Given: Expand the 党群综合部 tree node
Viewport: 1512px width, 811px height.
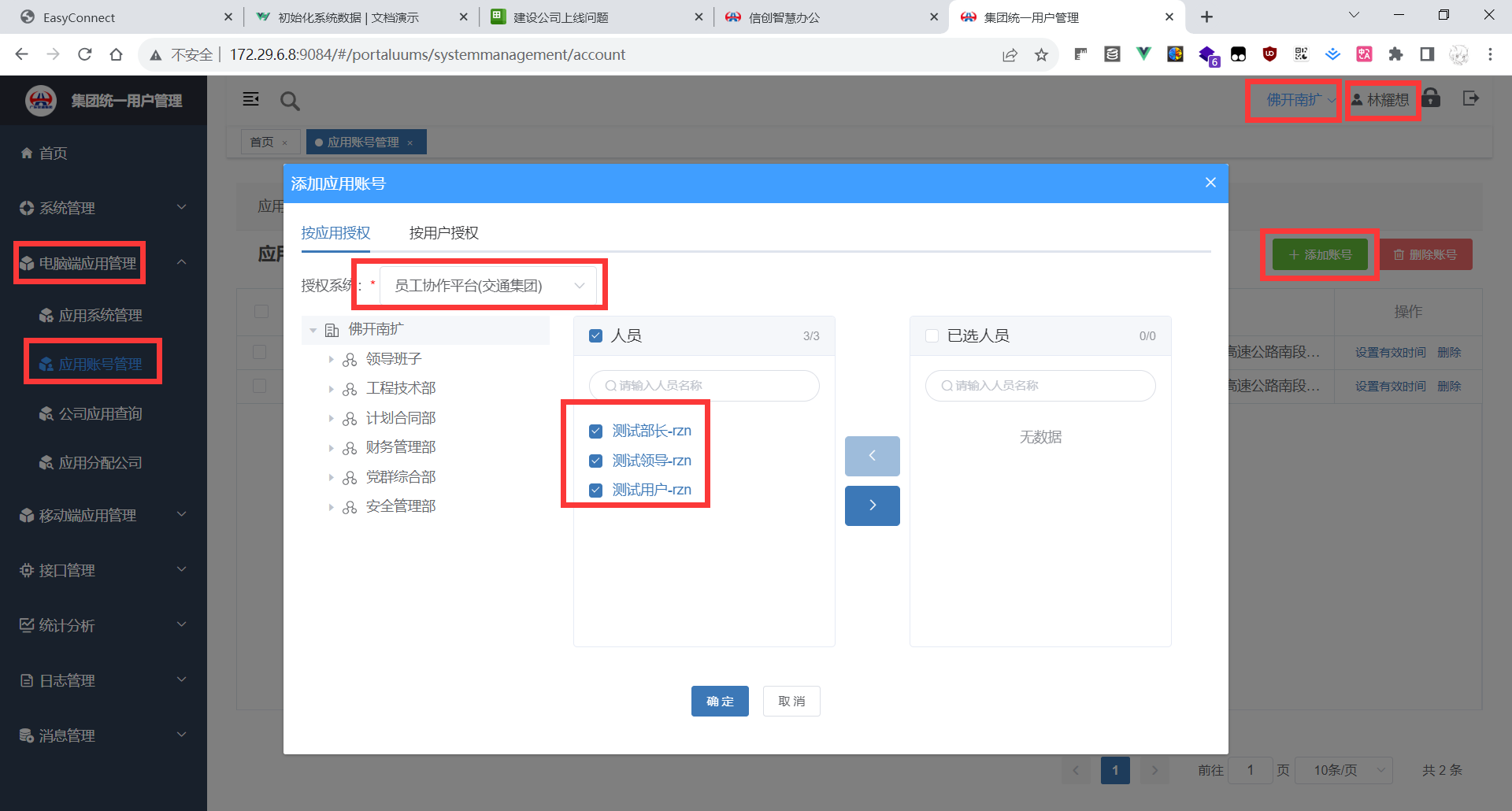Looking at the screenshot, I should click(x=331, y=477).
